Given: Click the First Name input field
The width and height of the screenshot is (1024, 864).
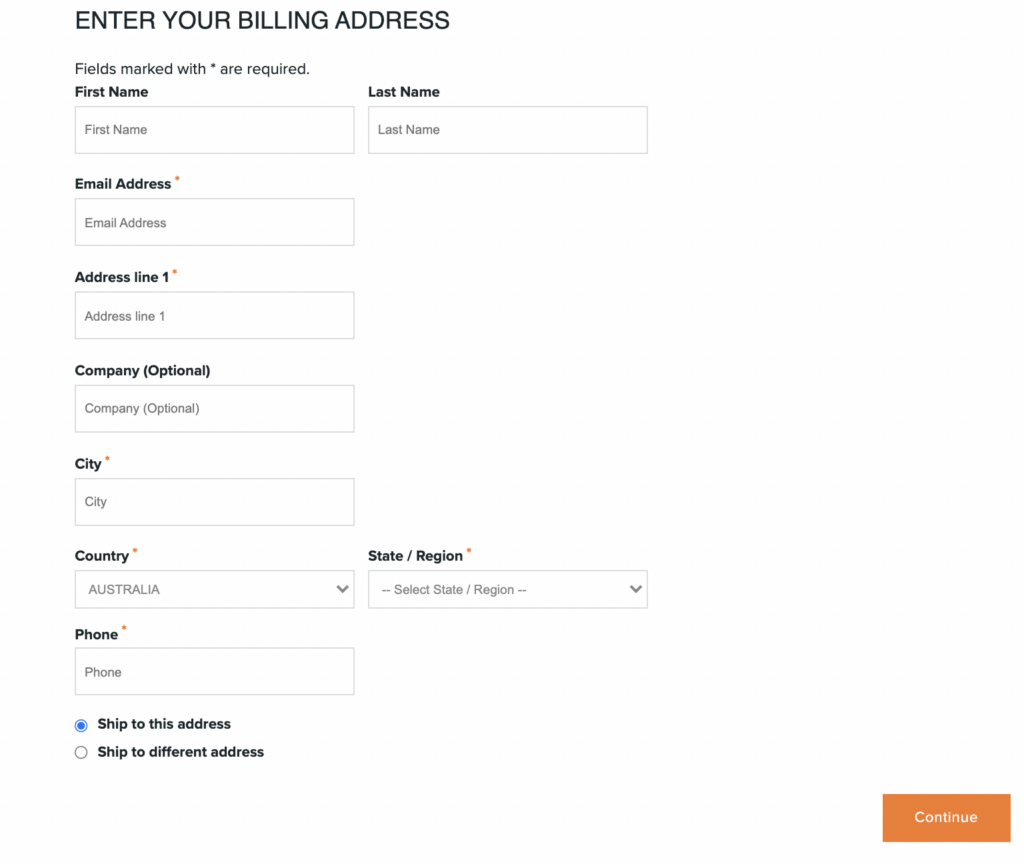Looking at the screenshot, I should 214,130.
